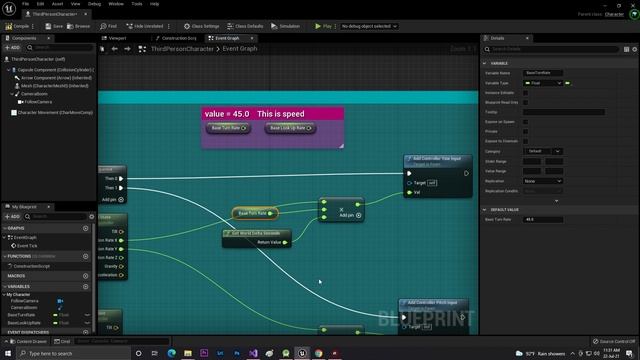Open the File menu
The width and height of the screenshot is (640, 360).
25,4
